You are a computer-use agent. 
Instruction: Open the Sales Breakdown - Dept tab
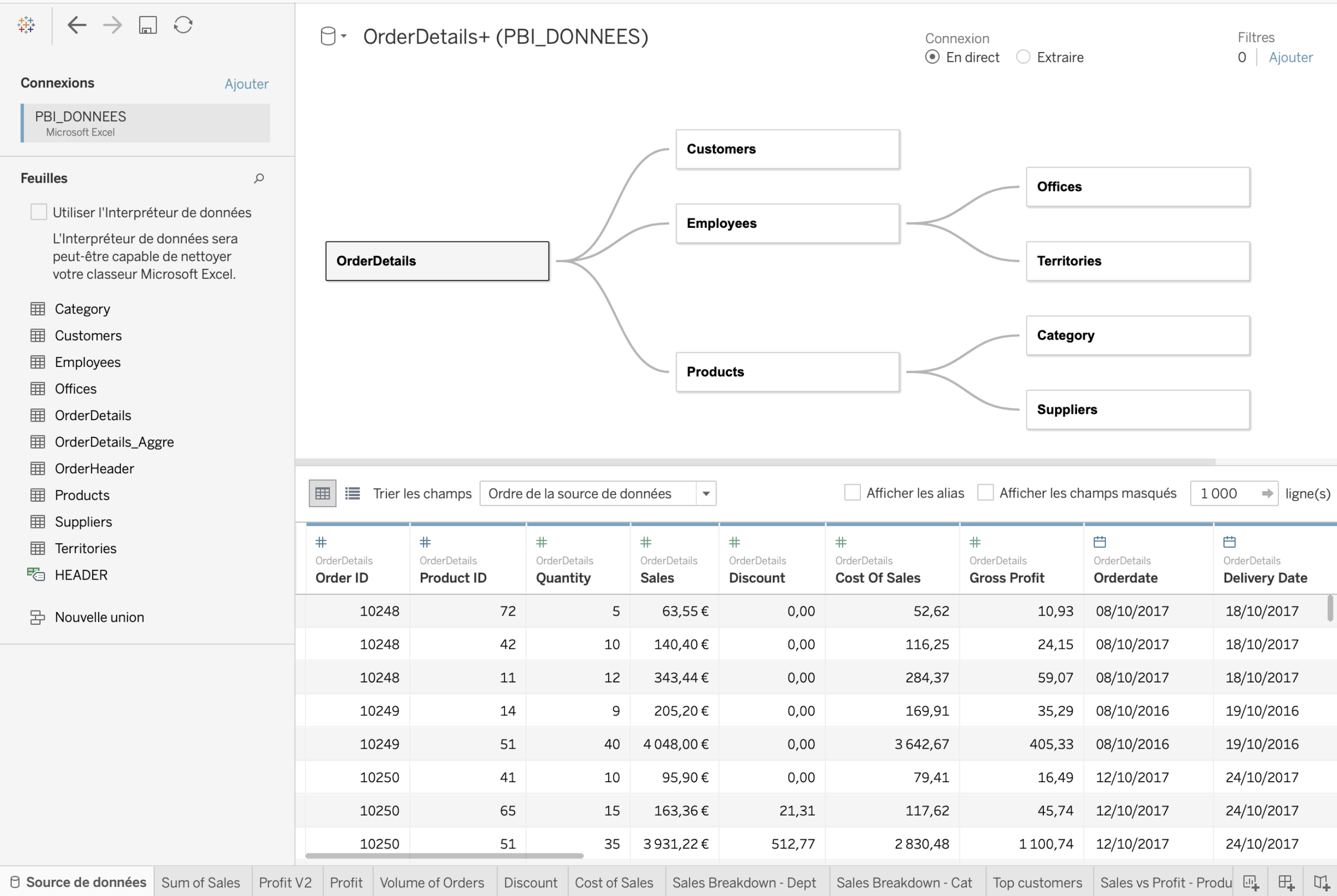click(744, 882)
